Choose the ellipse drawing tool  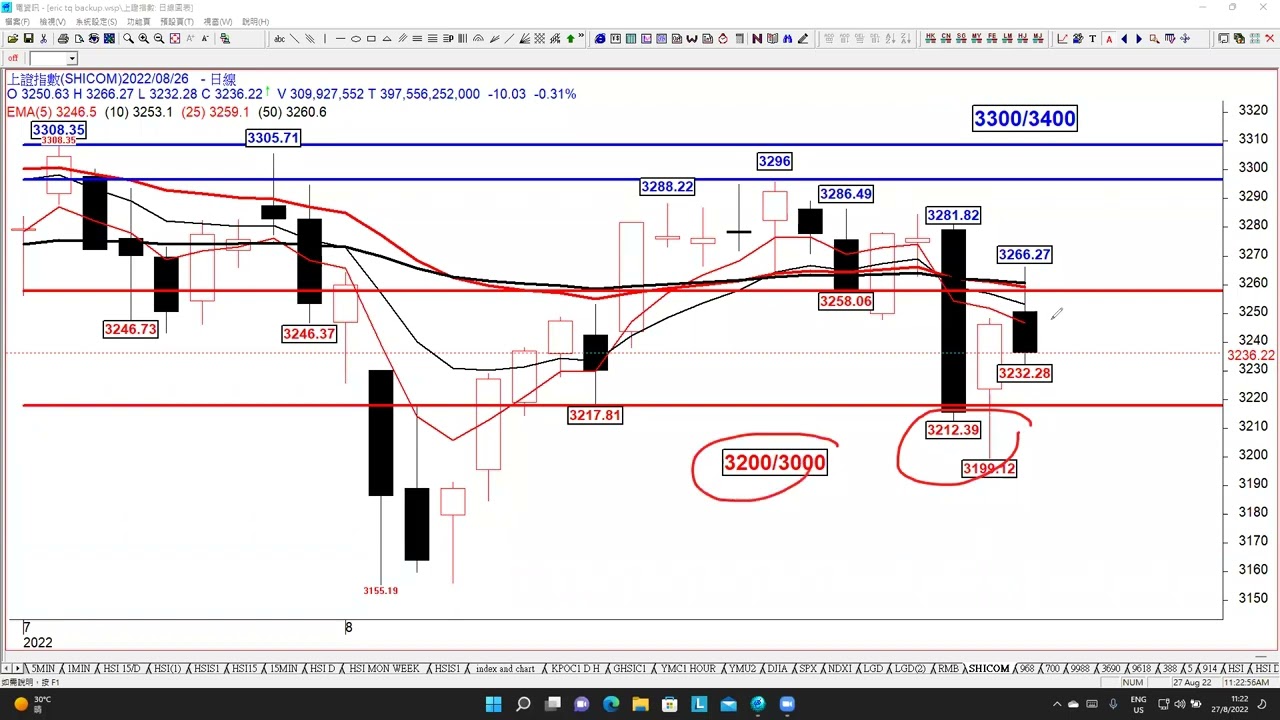(355, 39)
